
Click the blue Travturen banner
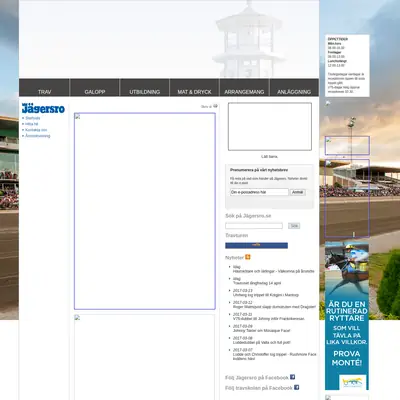[256, 245]
